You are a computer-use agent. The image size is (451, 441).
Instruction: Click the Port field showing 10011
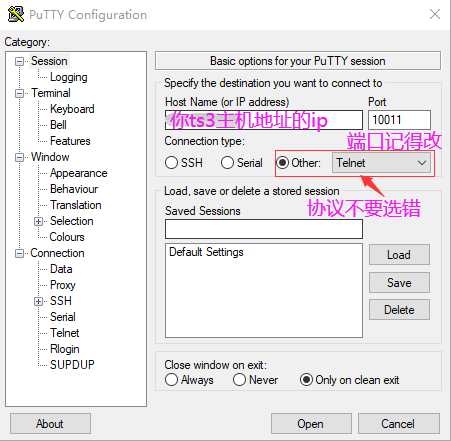pyautogui.click(x=399, y=120)
